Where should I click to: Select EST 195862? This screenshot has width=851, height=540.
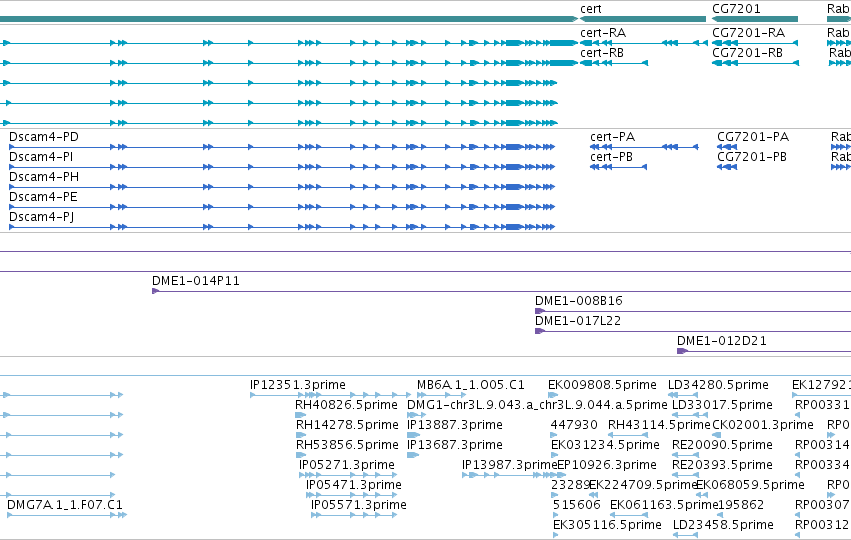741,505
